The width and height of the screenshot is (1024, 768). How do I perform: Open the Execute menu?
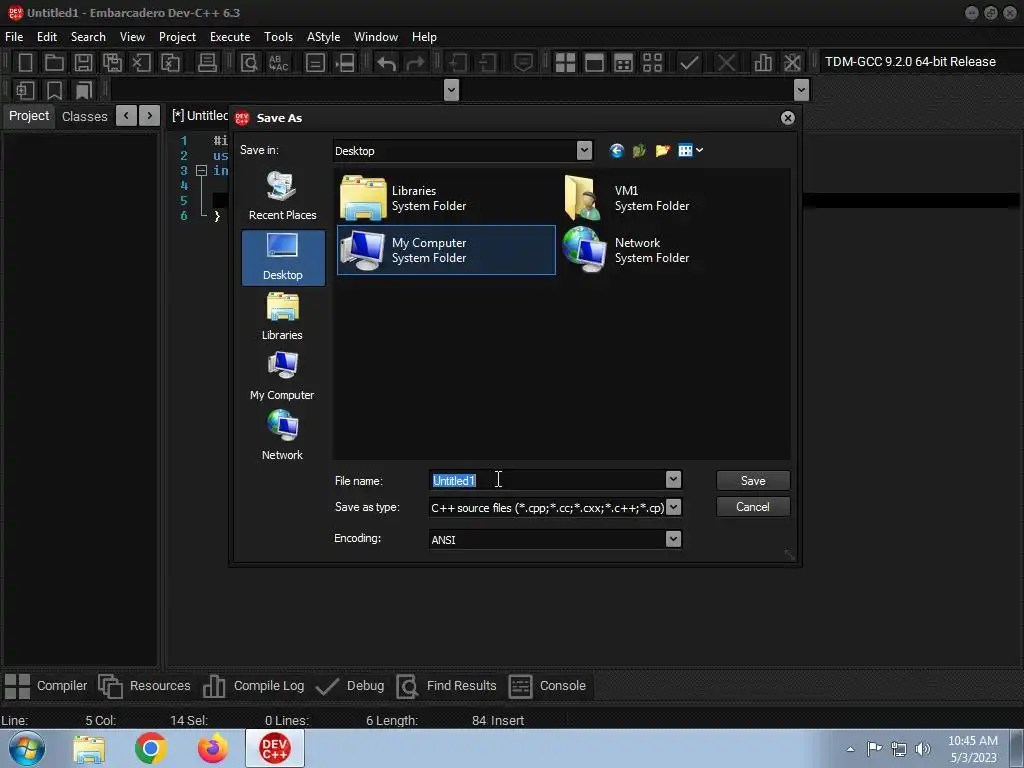click(x=230, y=37)
